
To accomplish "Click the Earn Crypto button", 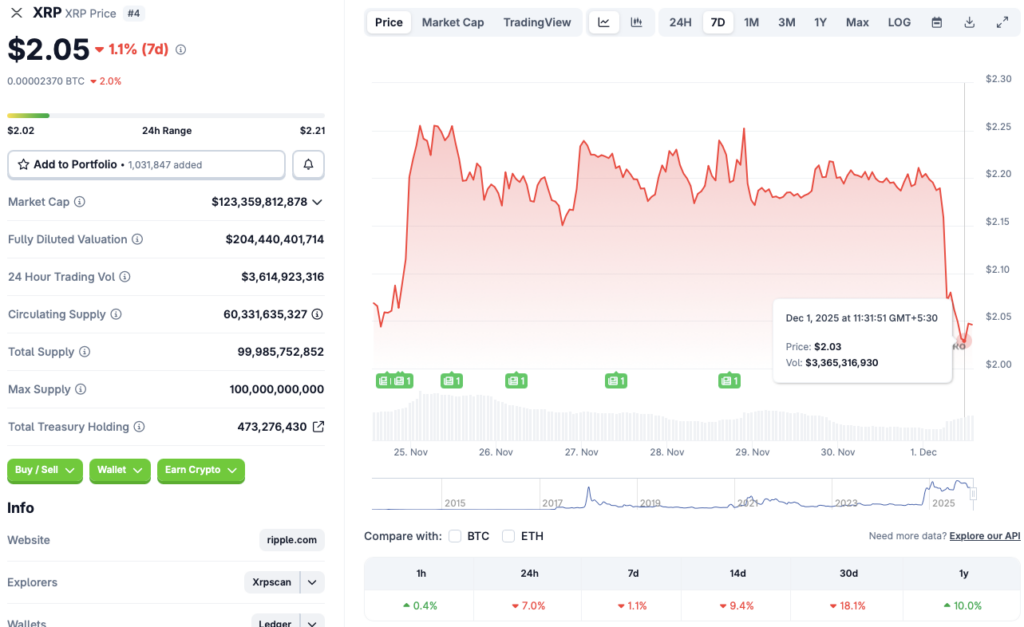I will (x=200, y=470).
